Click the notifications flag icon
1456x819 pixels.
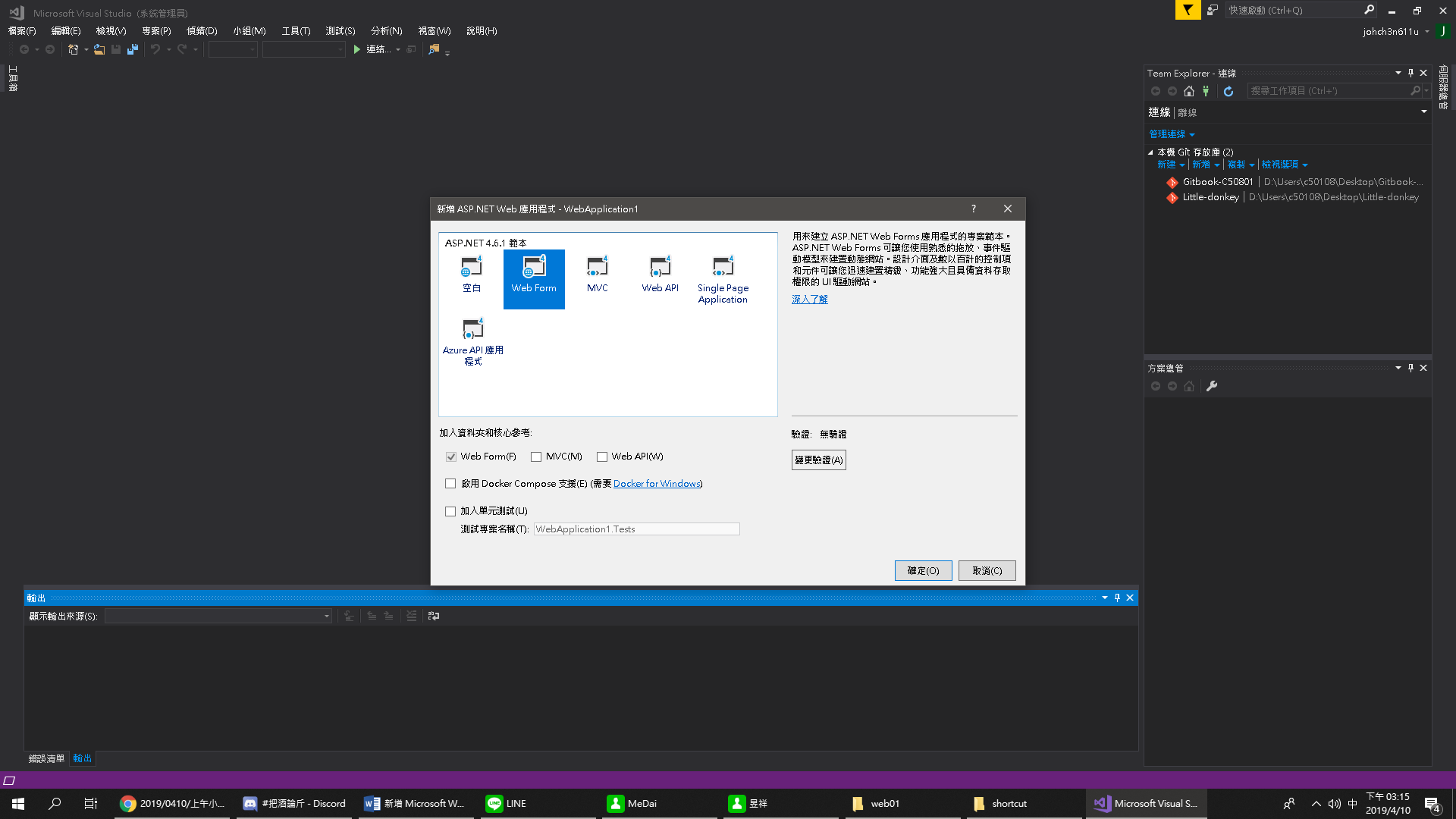pyautogui.click(x=1188, y=10)
